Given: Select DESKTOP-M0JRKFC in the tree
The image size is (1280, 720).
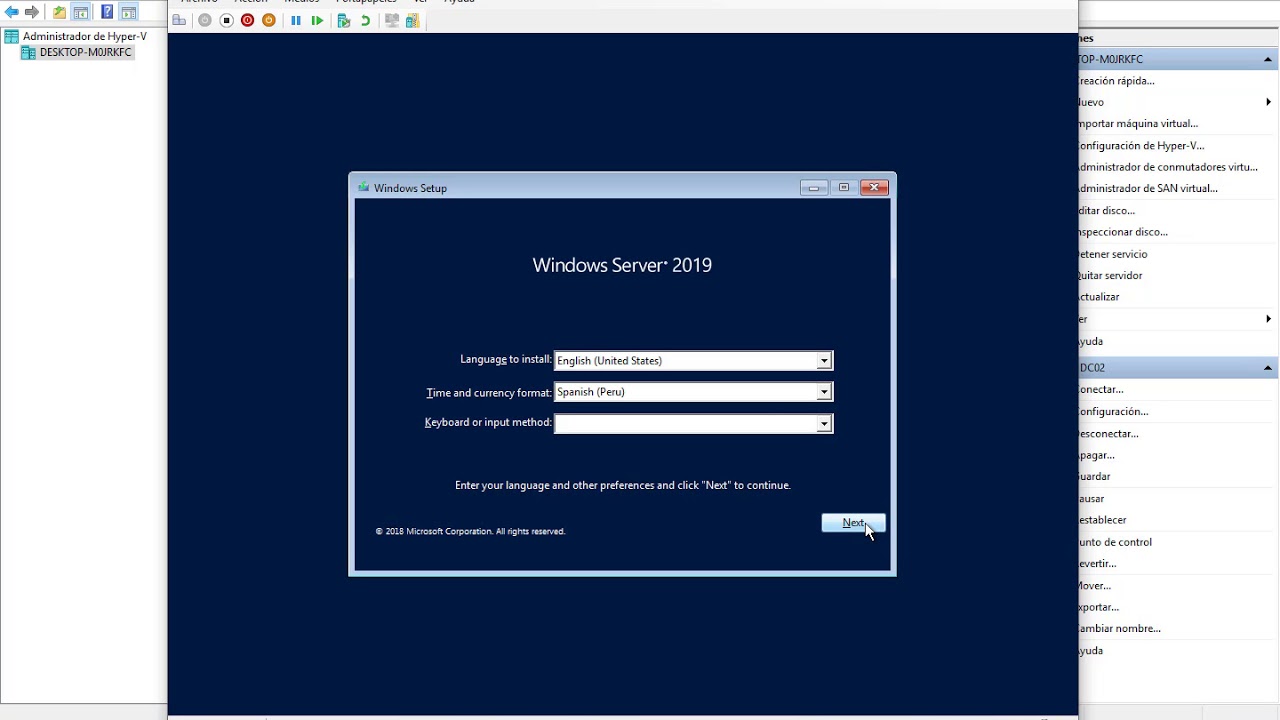Looking at the screenshot, I should pyautogui.click(x=85, y=52).
